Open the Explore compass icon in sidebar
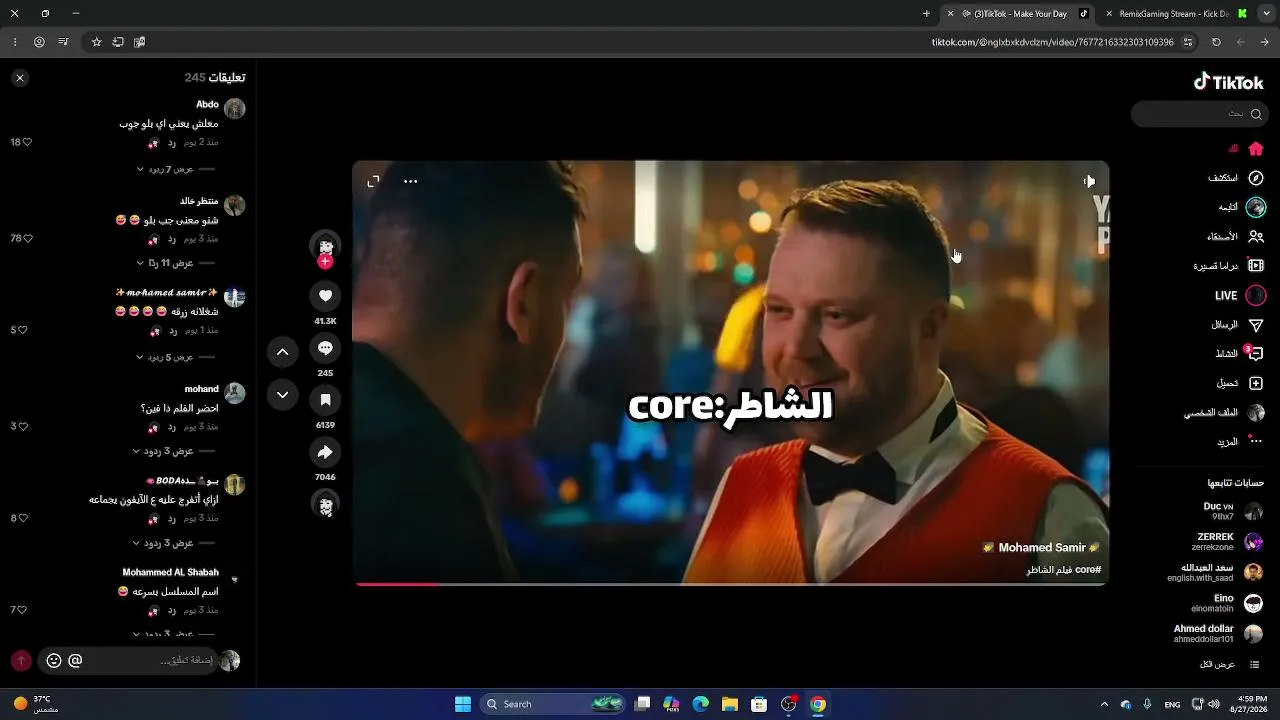The width and height of the screenshot is (1280, 720). click(1256, 178)
